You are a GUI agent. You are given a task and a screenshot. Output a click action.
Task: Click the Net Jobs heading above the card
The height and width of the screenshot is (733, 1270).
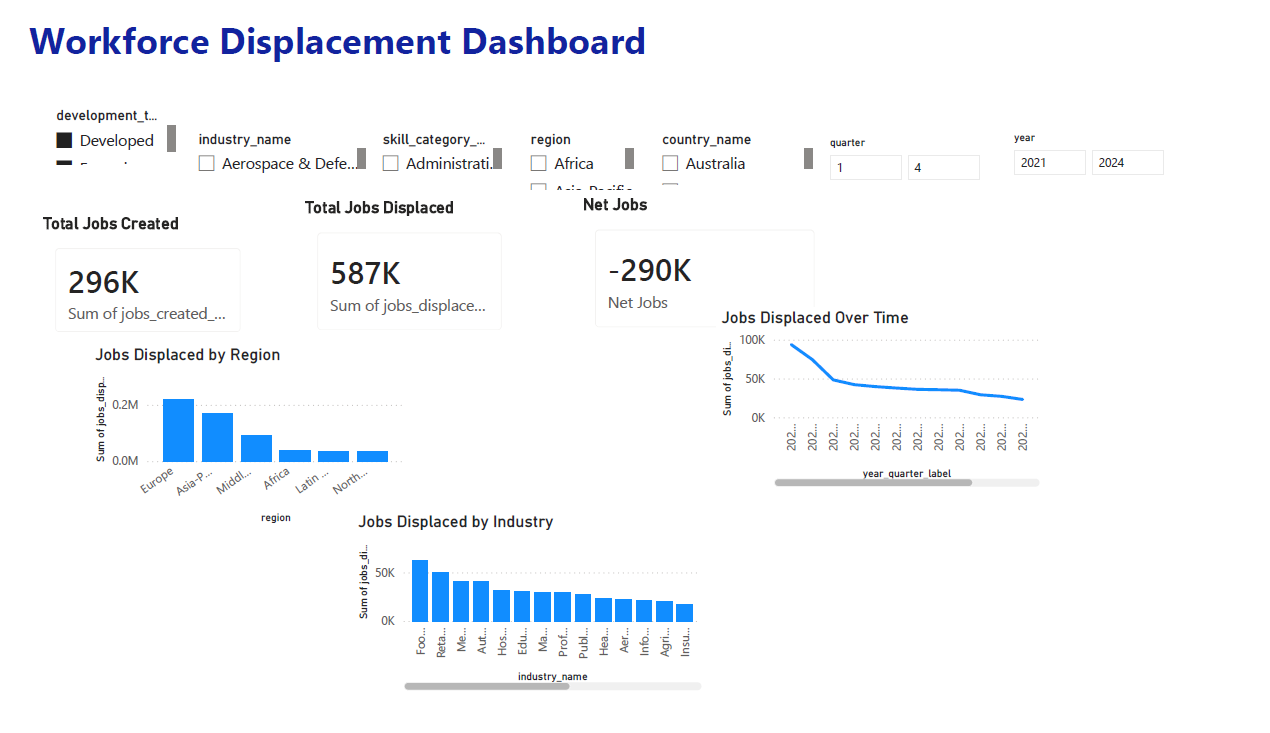point(615,205)
